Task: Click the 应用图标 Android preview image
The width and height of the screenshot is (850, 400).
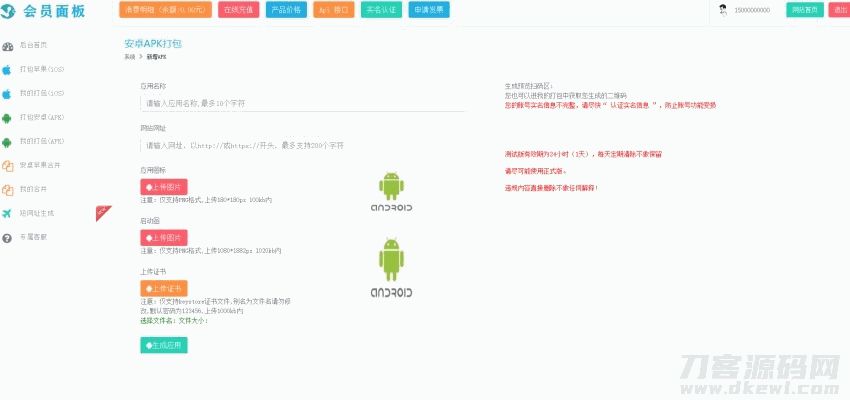Action: tap(391, 192)
